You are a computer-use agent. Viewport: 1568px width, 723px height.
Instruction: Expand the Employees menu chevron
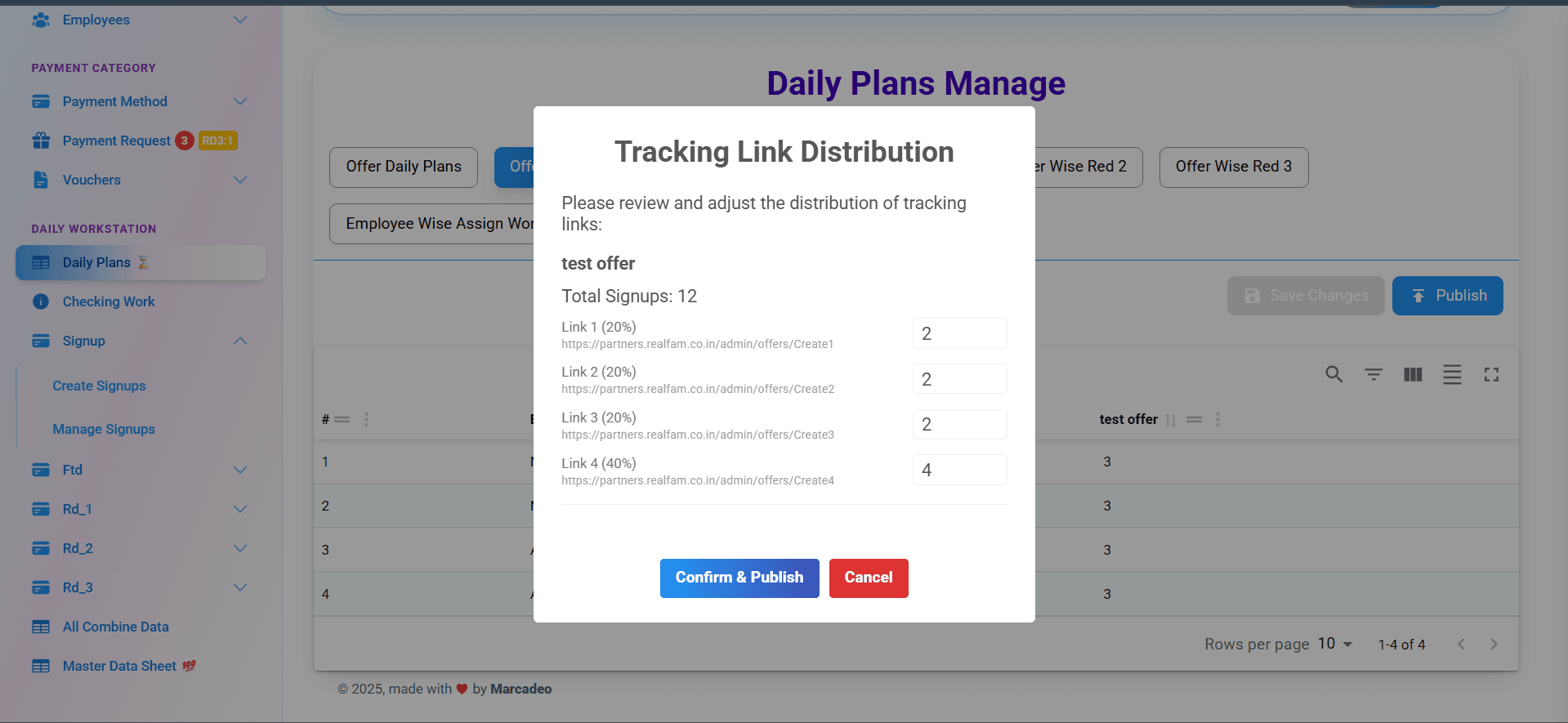click(240, 20)
